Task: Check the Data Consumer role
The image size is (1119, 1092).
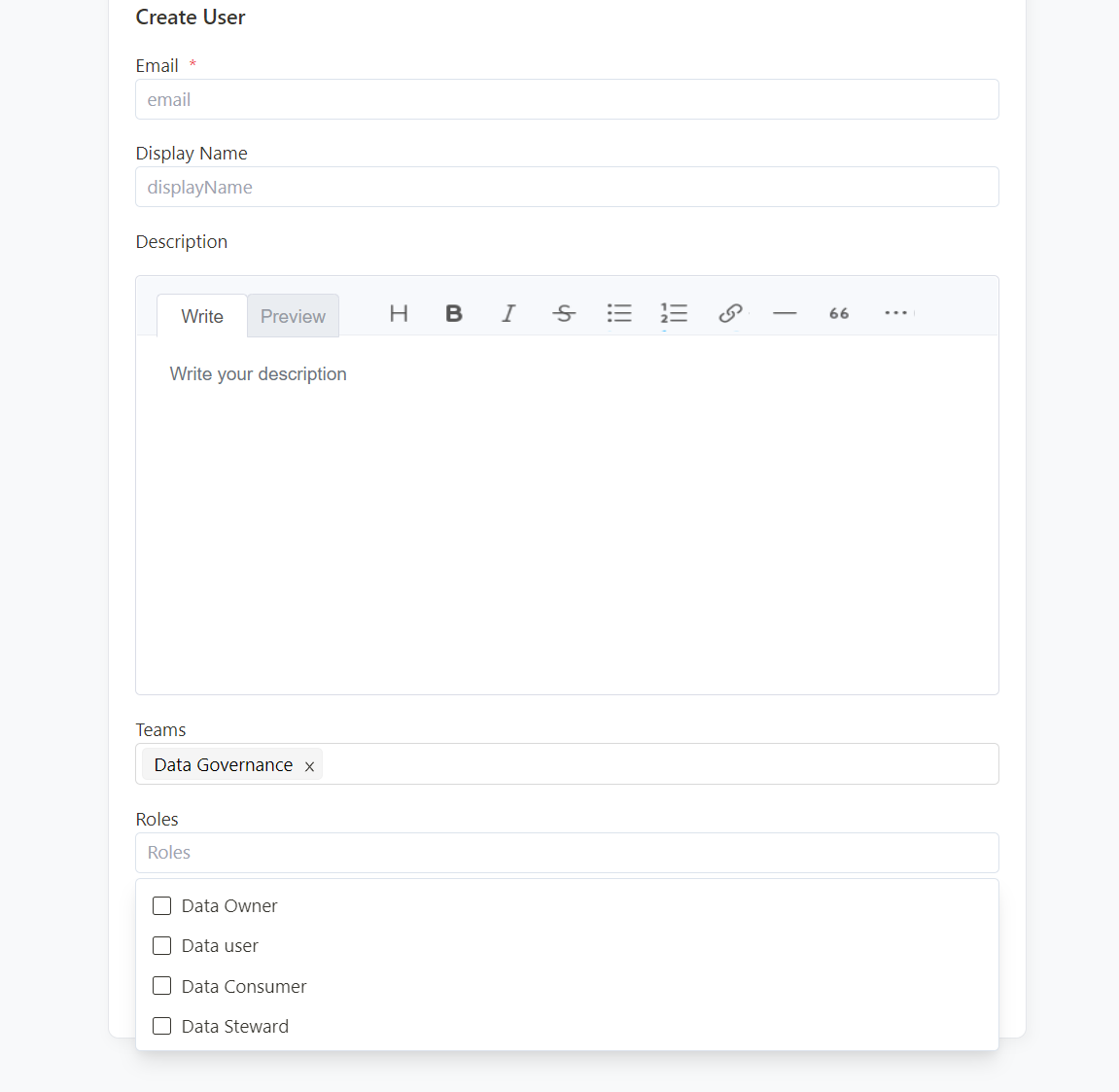Action: pyautogui.click(x=162, y=986)
